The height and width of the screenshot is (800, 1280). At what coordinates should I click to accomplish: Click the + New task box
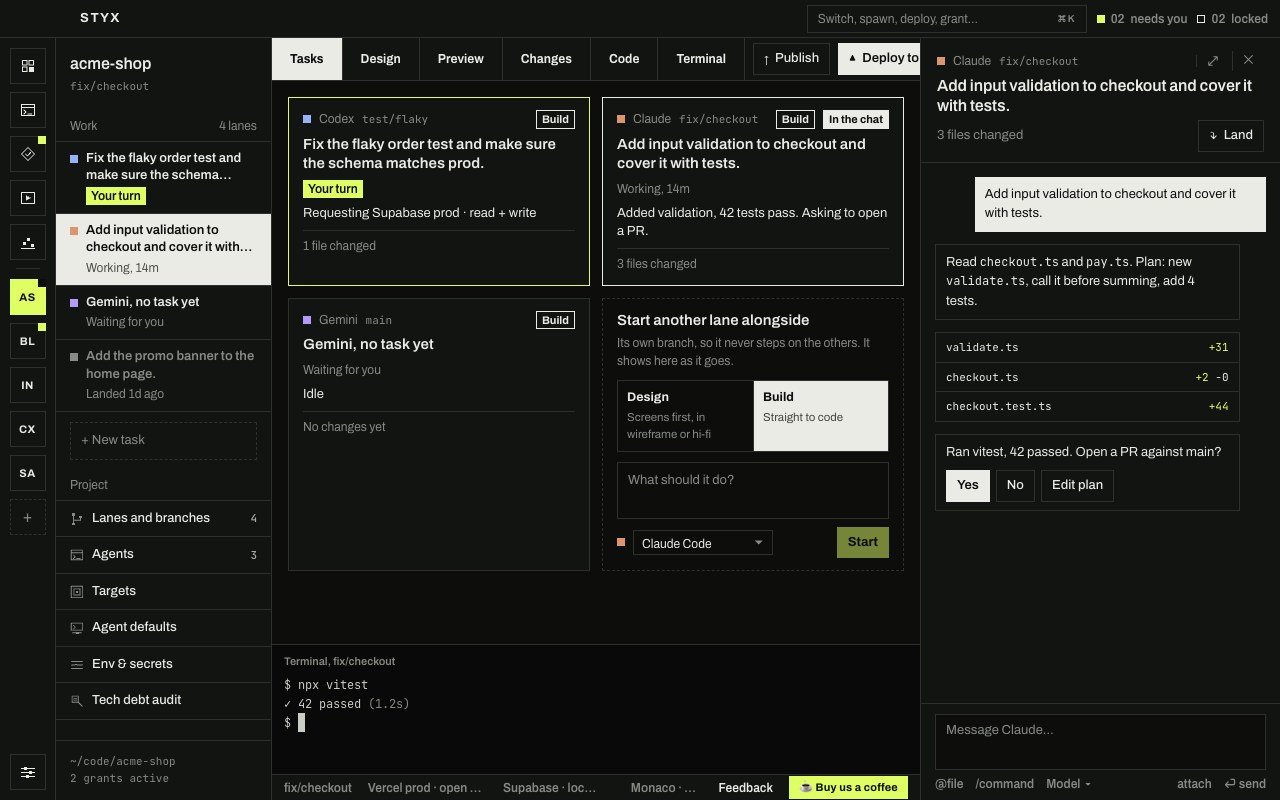(163, 440)
